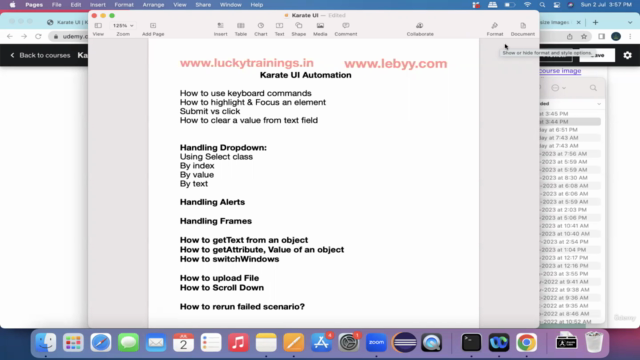Click the browser back arrow
Image resolution: width=640 pixels, height=360 pixels.
(x=10, y=36)
